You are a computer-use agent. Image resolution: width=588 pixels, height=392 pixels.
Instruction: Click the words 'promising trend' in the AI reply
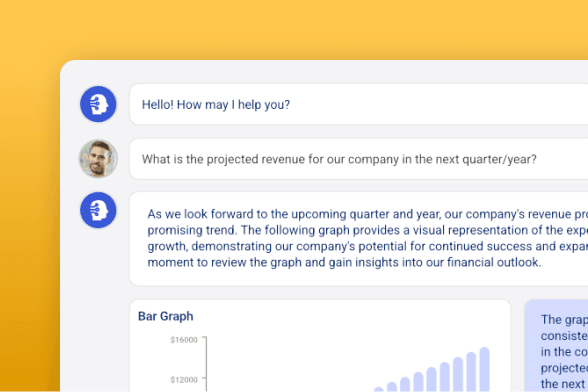[192, 230]
